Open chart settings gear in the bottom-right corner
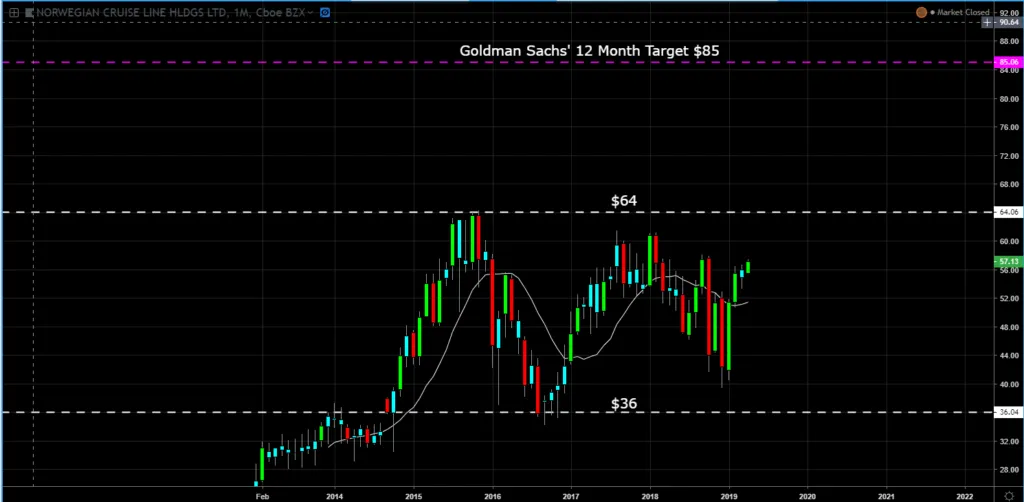This screenshot has width=1024, height=502. click(1010, 494)
